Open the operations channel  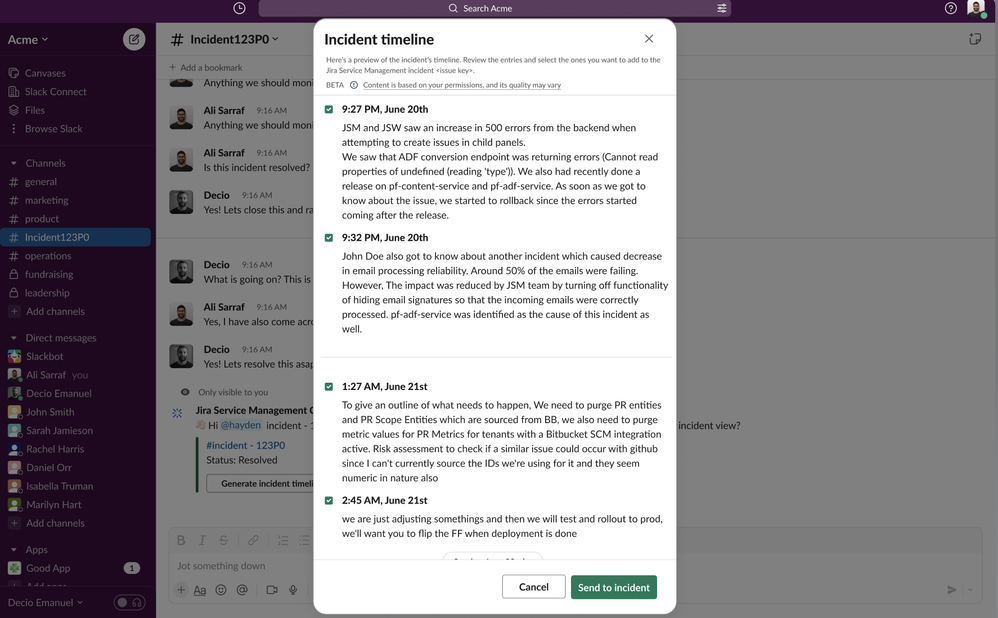48,256
